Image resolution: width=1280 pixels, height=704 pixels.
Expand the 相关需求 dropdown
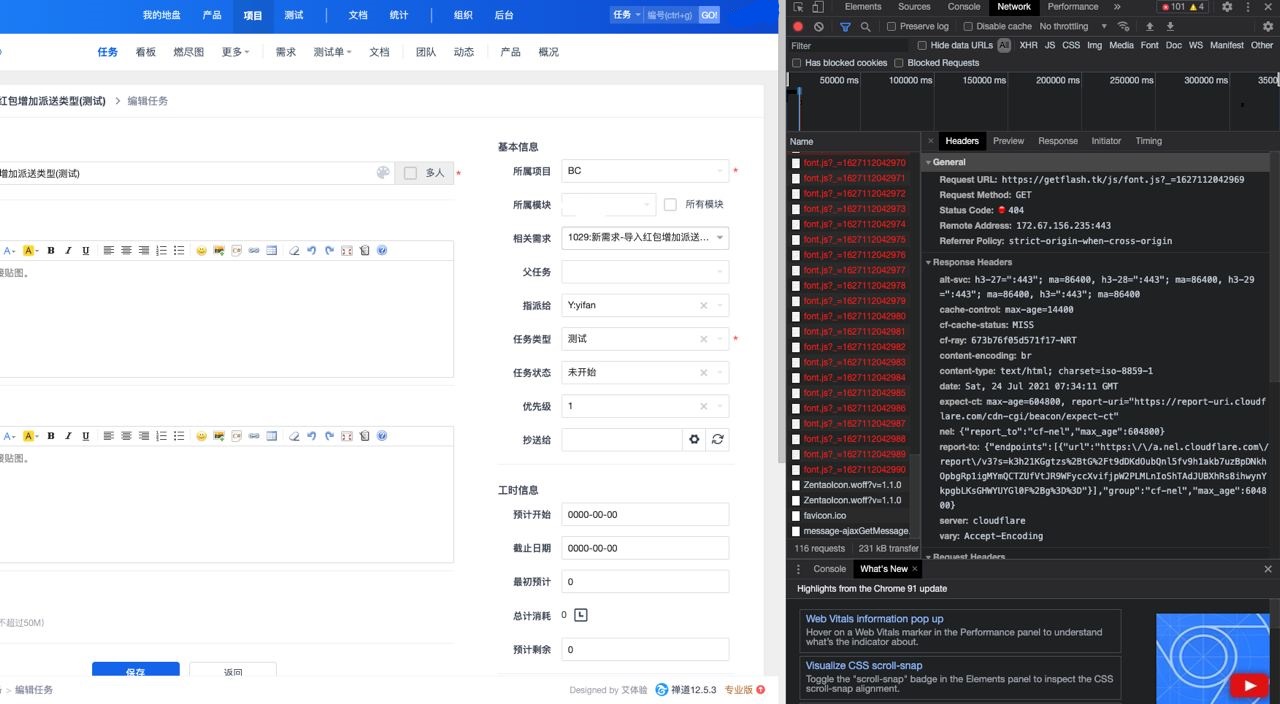pyautogui.click(x=645, y=238)
